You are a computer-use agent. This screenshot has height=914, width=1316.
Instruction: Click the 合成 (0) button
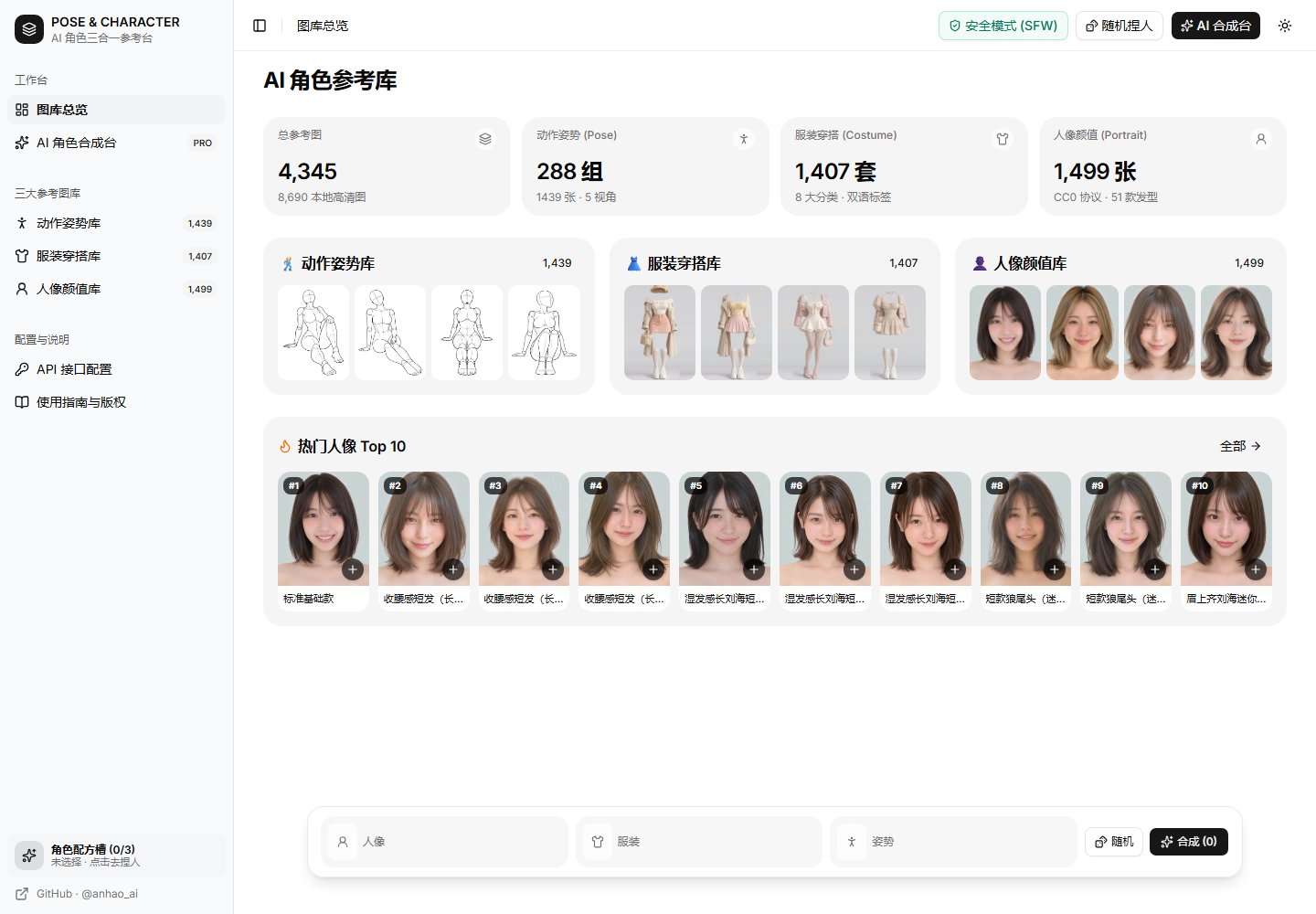click(1189, 842)
